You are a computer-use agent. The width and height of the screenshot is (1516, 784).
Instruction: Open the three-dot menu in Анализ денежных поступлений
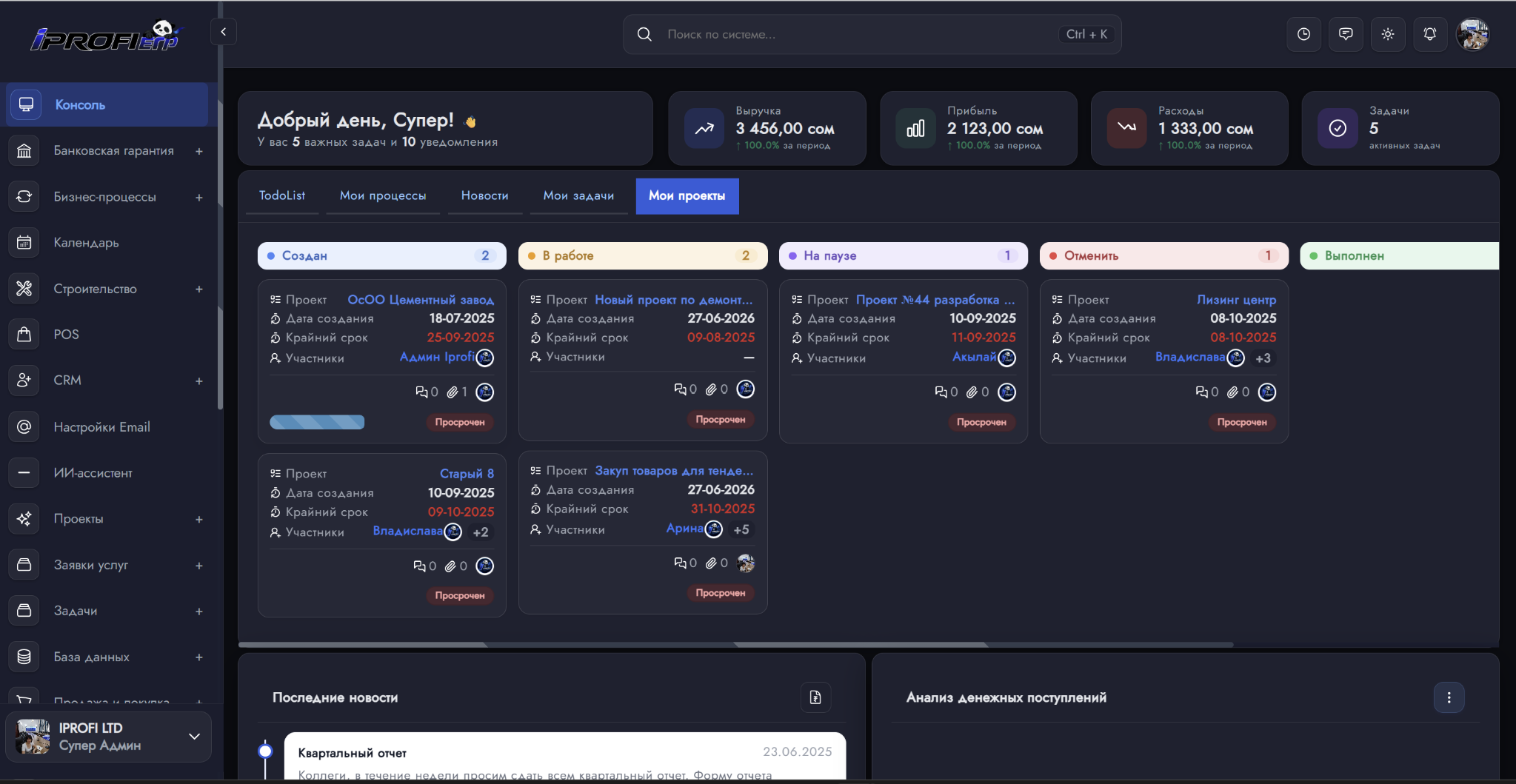point(1449,697)
